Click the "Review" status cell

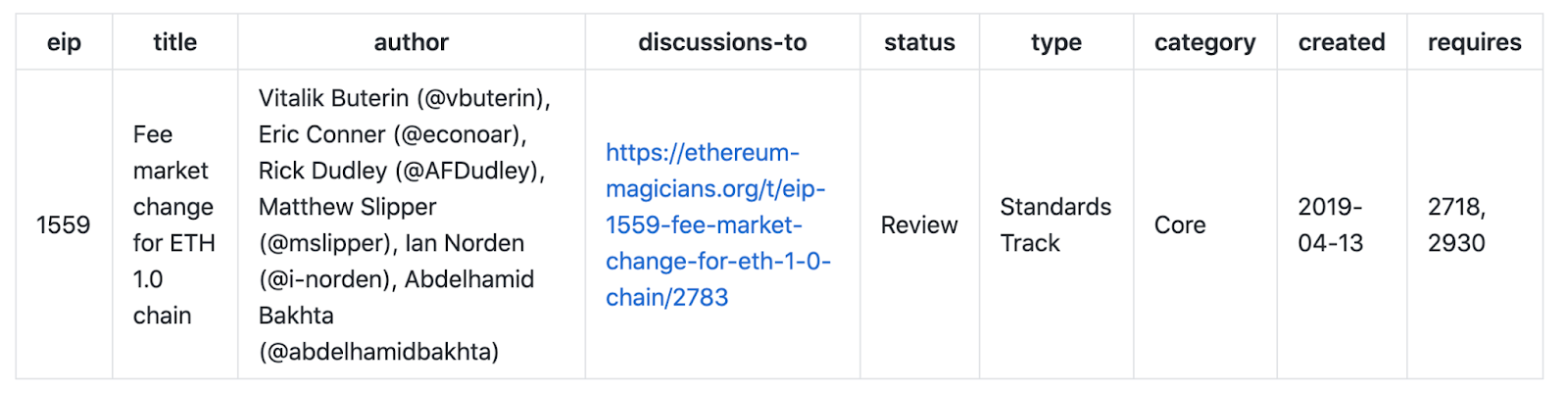coord(918,224)
